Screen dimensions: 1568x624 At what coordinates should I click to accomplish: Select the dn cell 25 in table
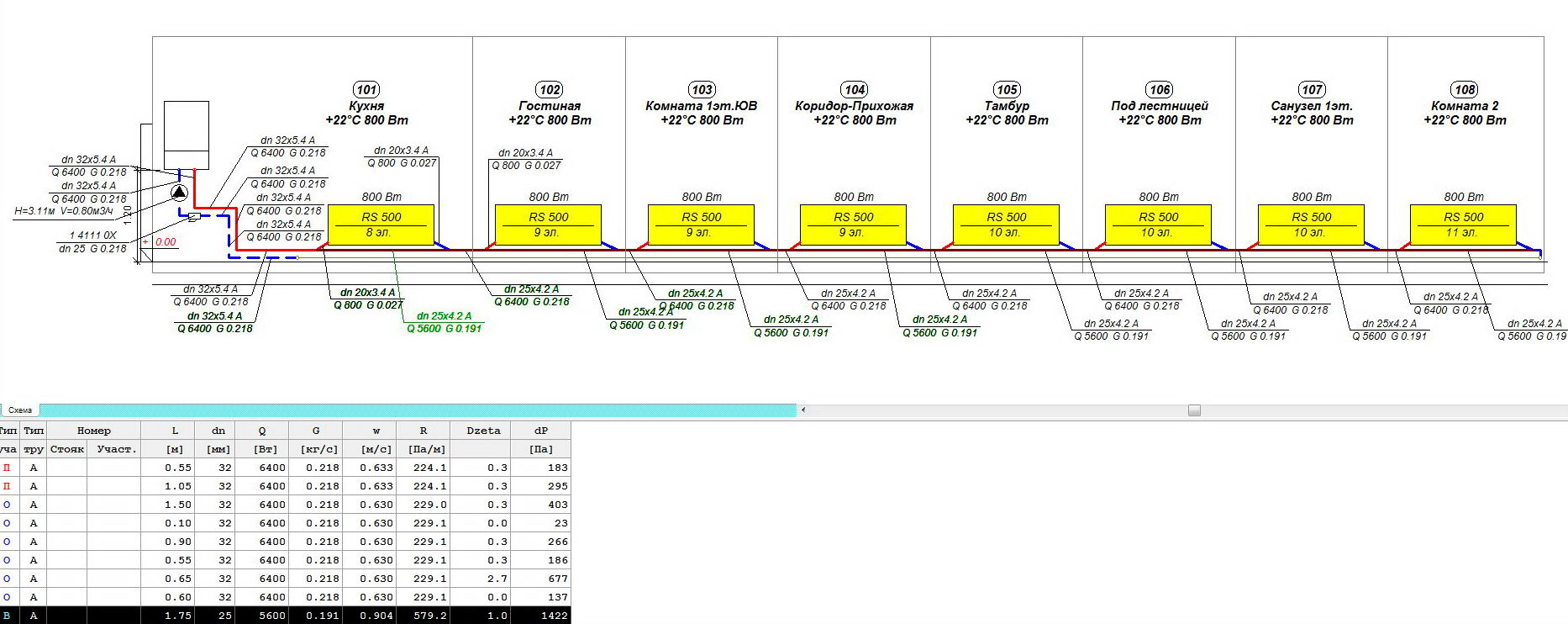(215, 616)
